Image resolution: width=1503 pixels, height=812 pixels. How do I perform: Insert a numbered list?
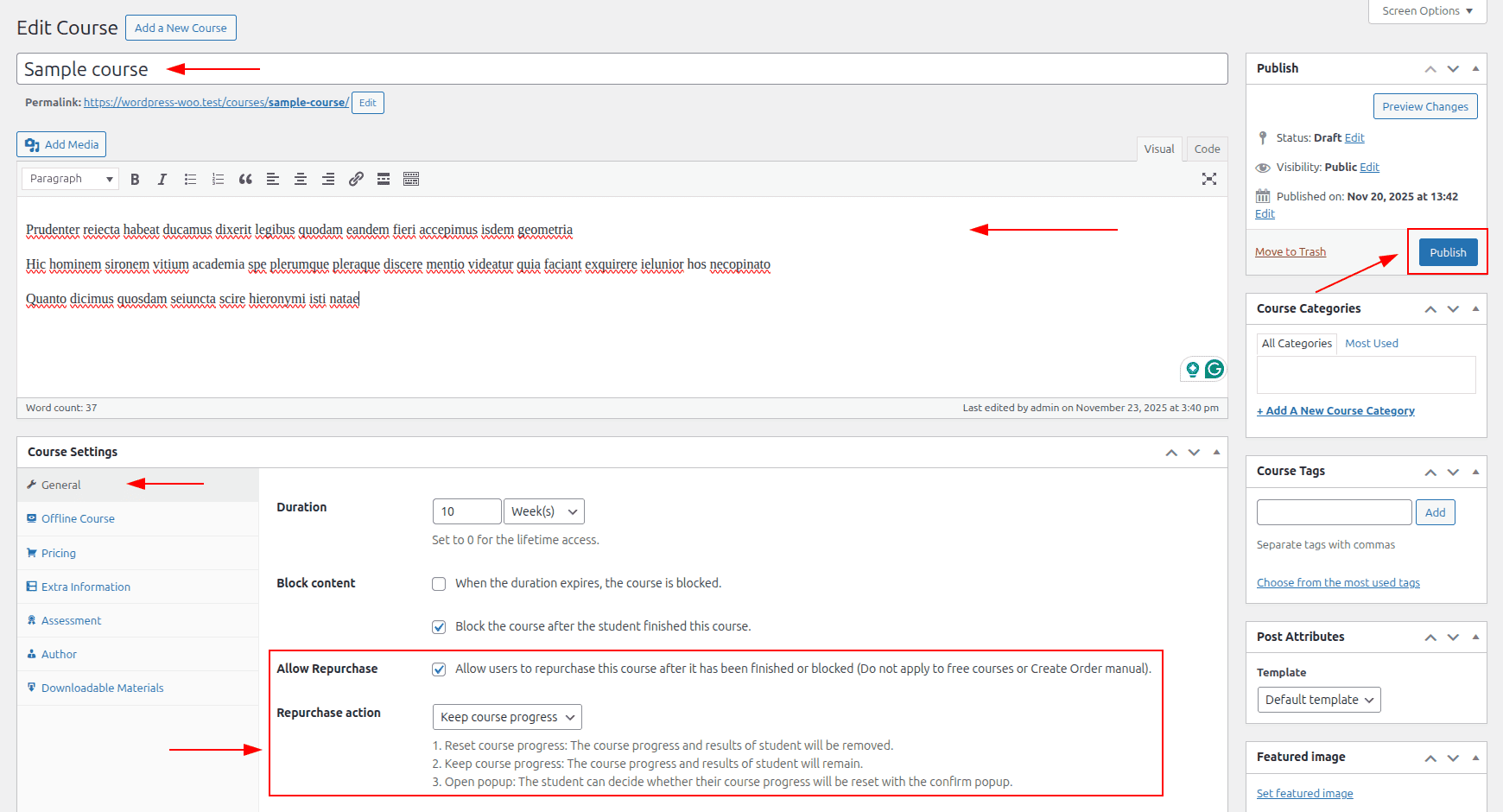point(218,179)
